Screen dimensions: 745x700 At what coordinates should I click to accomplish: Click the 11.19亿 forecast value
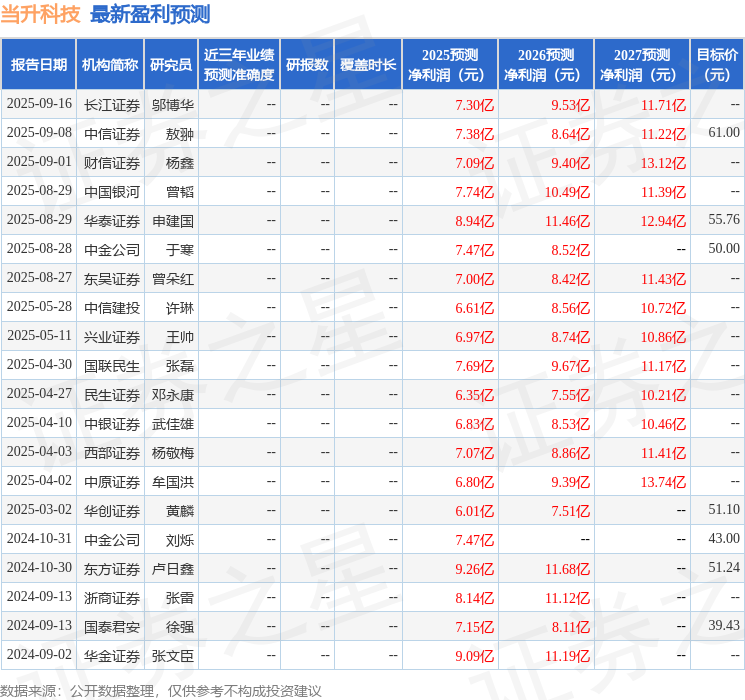point(567,656)
